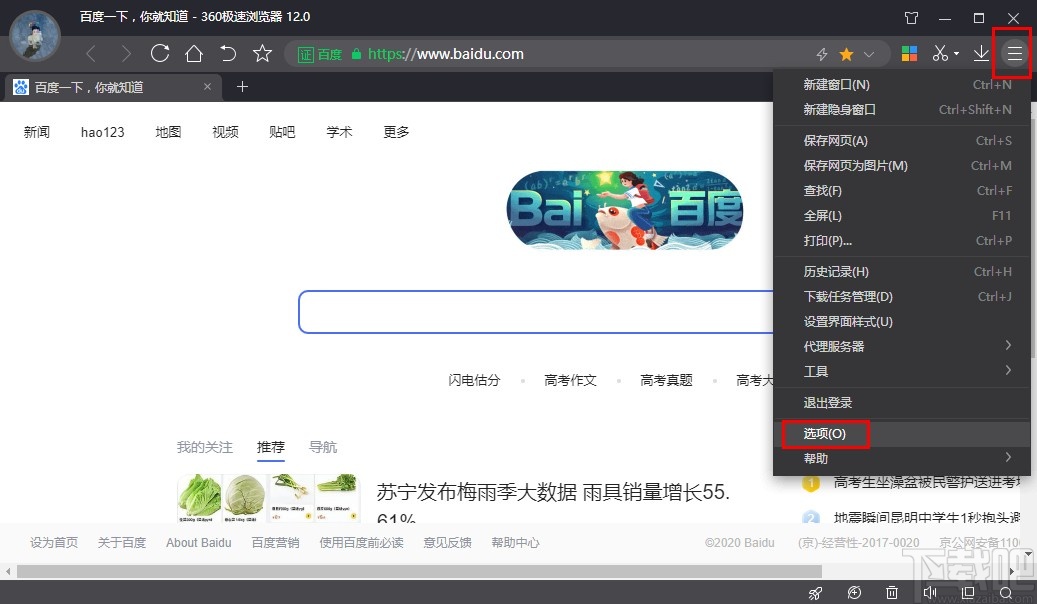Open the colorful apps grid icon

[909, 54]
